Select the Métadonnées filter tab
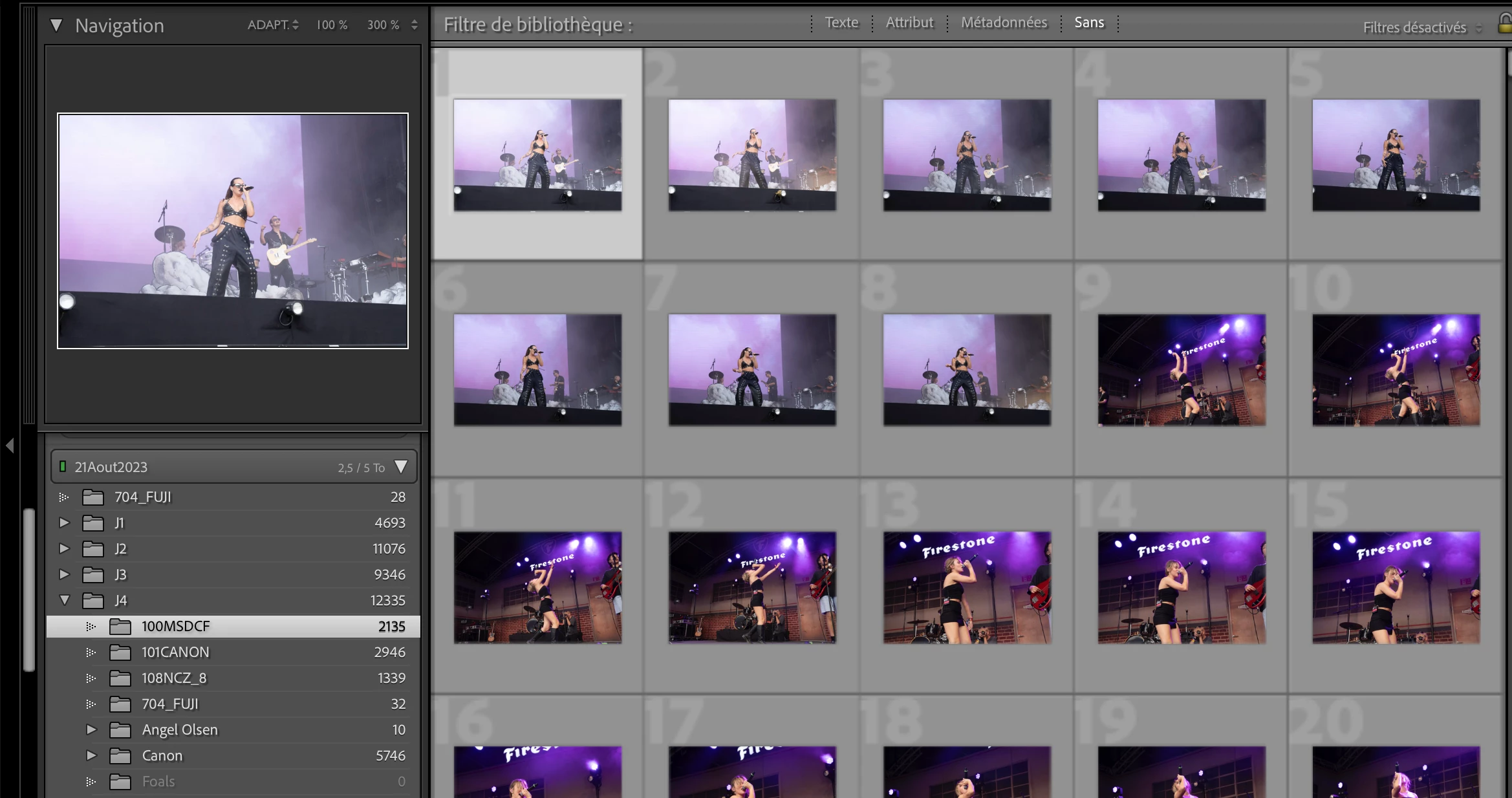 pyautogui.click(x=1004, y=23)
